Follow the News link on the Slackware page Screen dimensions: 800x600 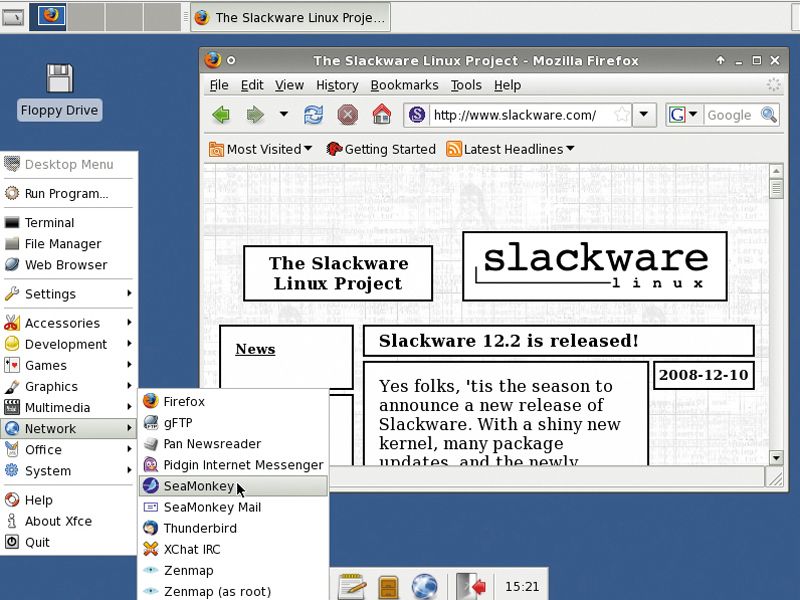click(254, 349)
